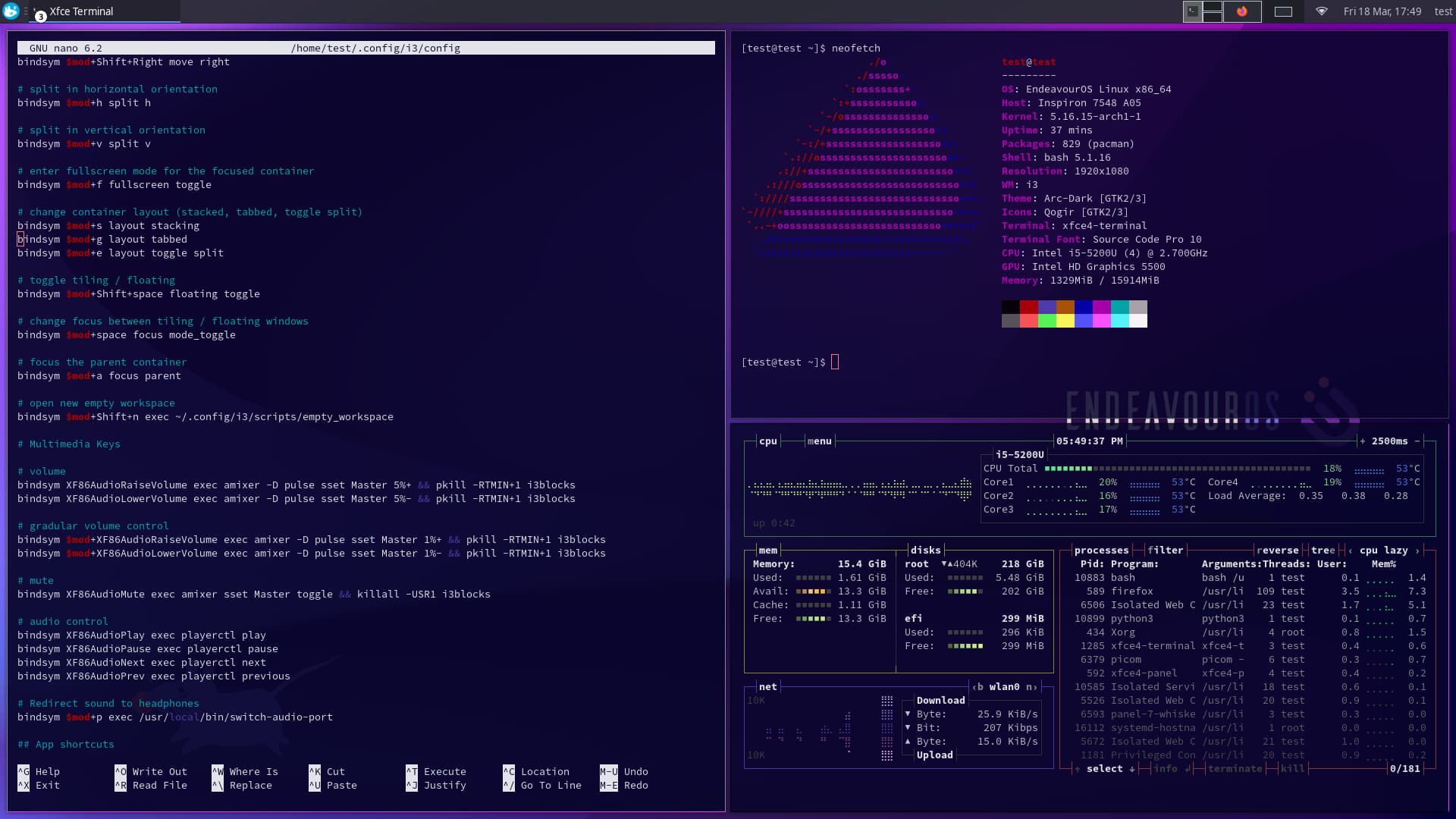Open the clock showing Fri 18 Mar, 17:49
This screenshot has height=819, width=1456.
click(1382, 11)
